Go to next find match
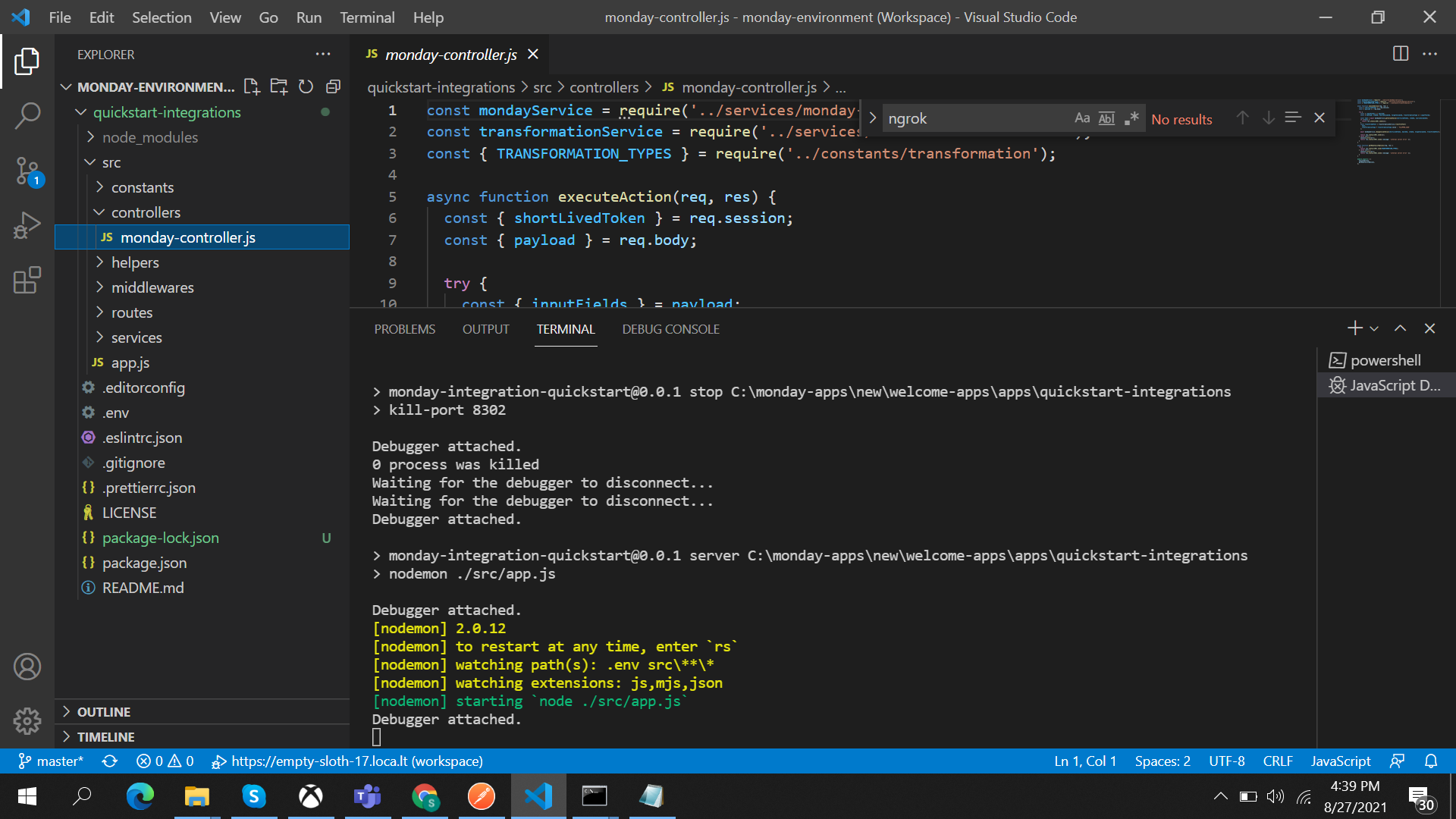This screenshot has width=1456, height=819. coord(1268,118)
